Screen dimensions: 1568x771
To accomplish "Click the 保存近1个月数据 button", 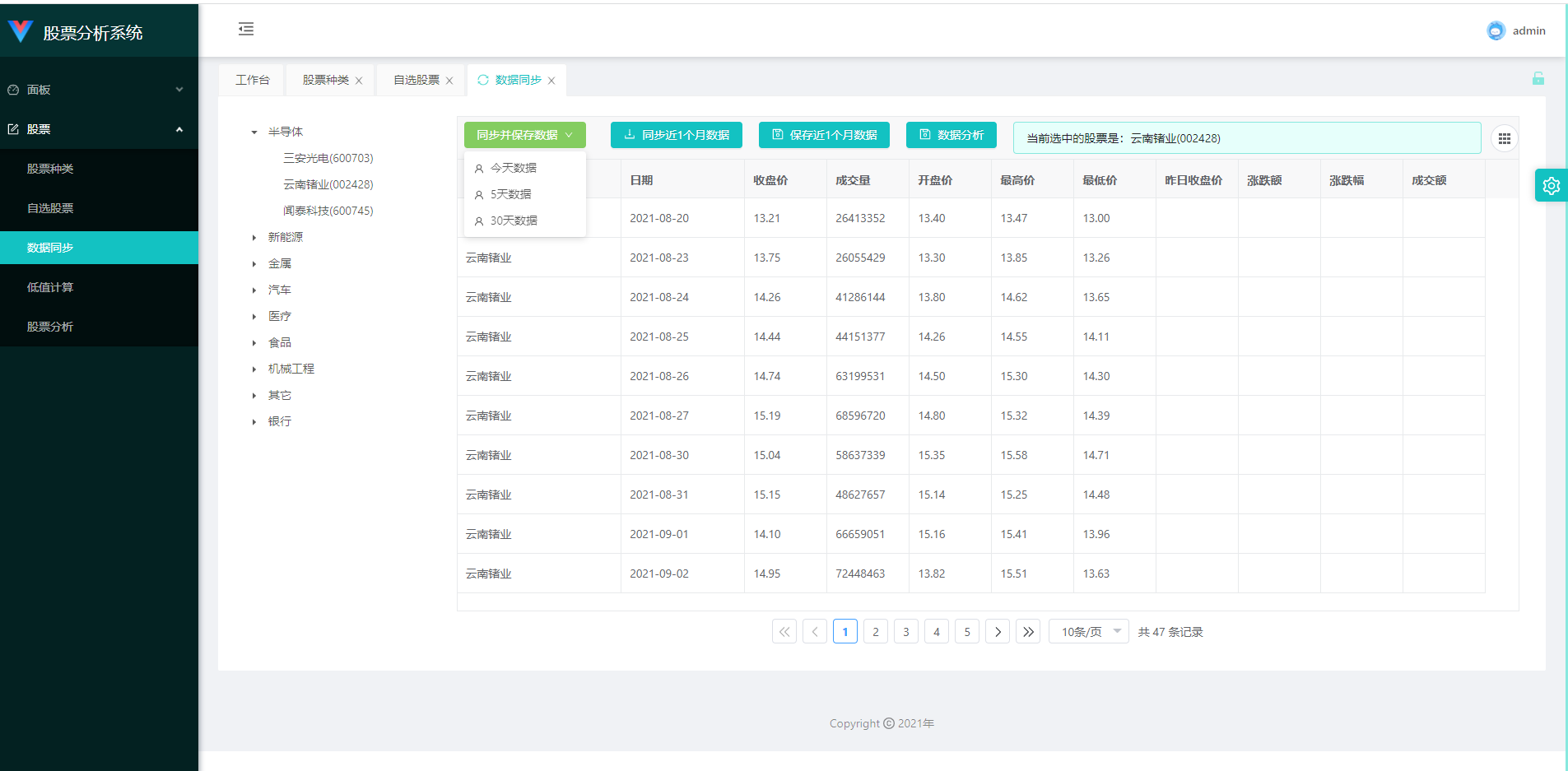I will (x=824, y=135).
